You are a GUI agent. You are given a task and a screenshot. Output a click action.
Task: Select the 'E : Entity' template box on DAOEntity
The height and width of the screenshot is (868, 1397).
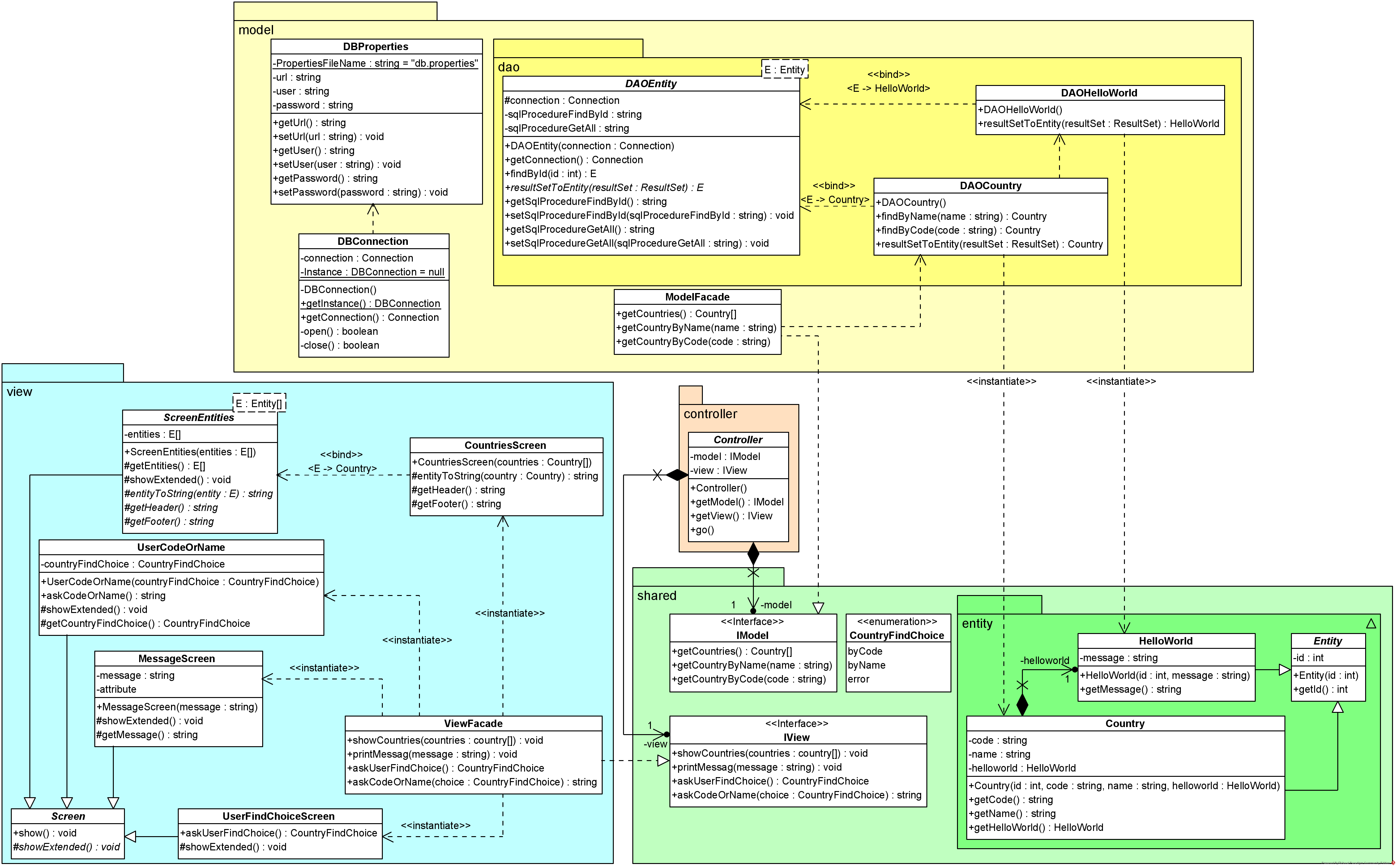coord(784,70)
